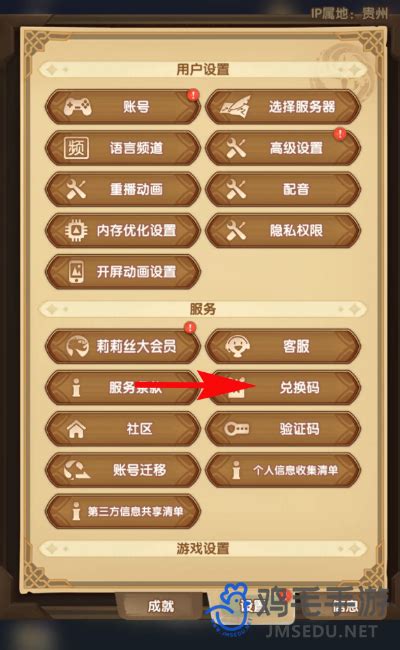Screen dimensions: 400x650
Task: Click the phone icon for 开屏动画设置
Action: pos(76,272)
